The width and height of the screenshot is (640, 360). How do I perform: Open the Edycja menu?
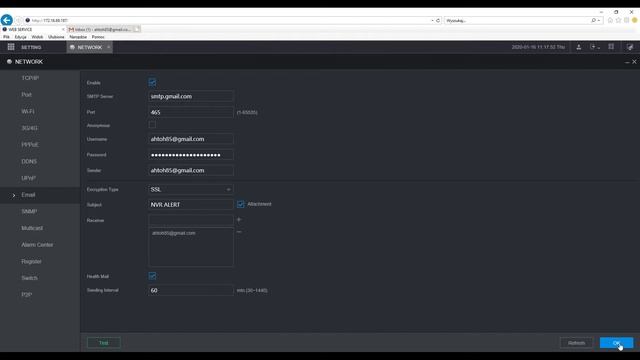20,37
